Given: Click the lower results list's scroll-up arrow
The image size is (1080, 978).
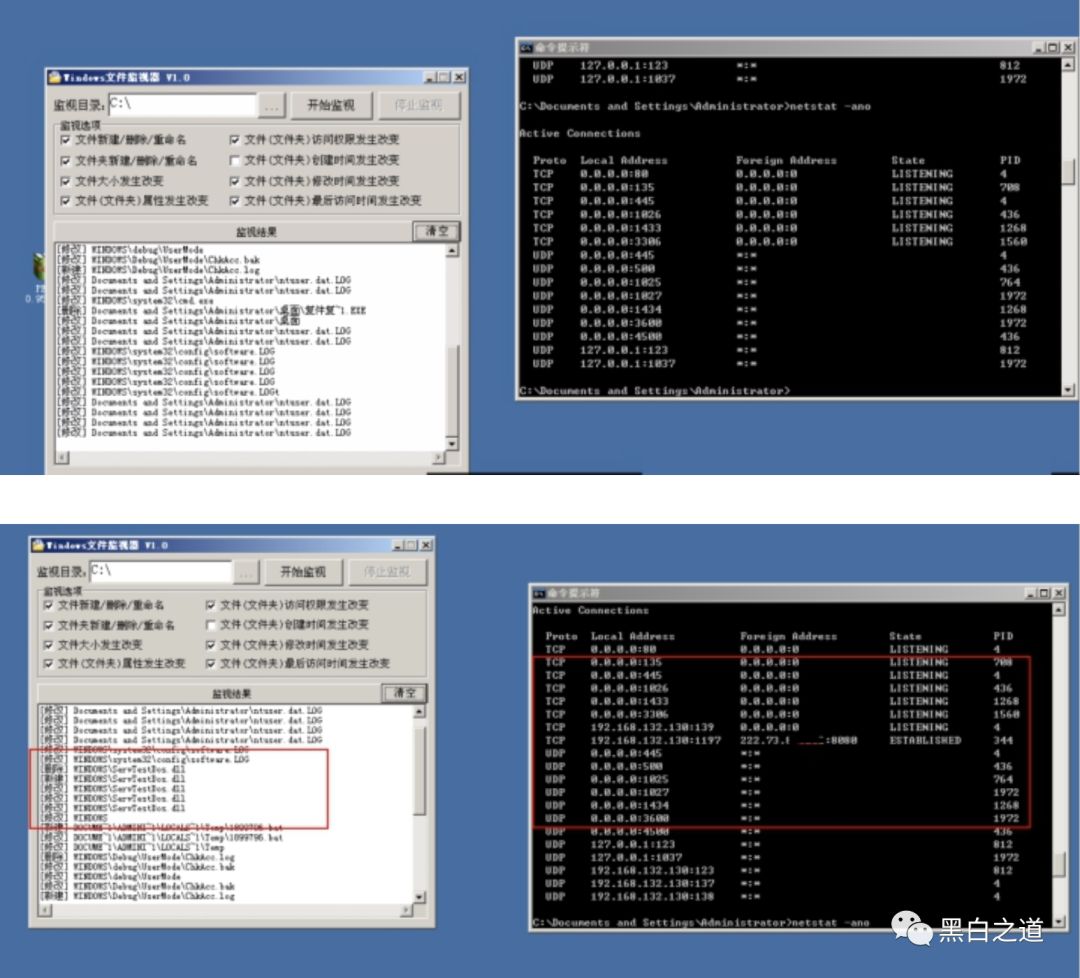Looking at the screenshot, I should tap(419, 711).
